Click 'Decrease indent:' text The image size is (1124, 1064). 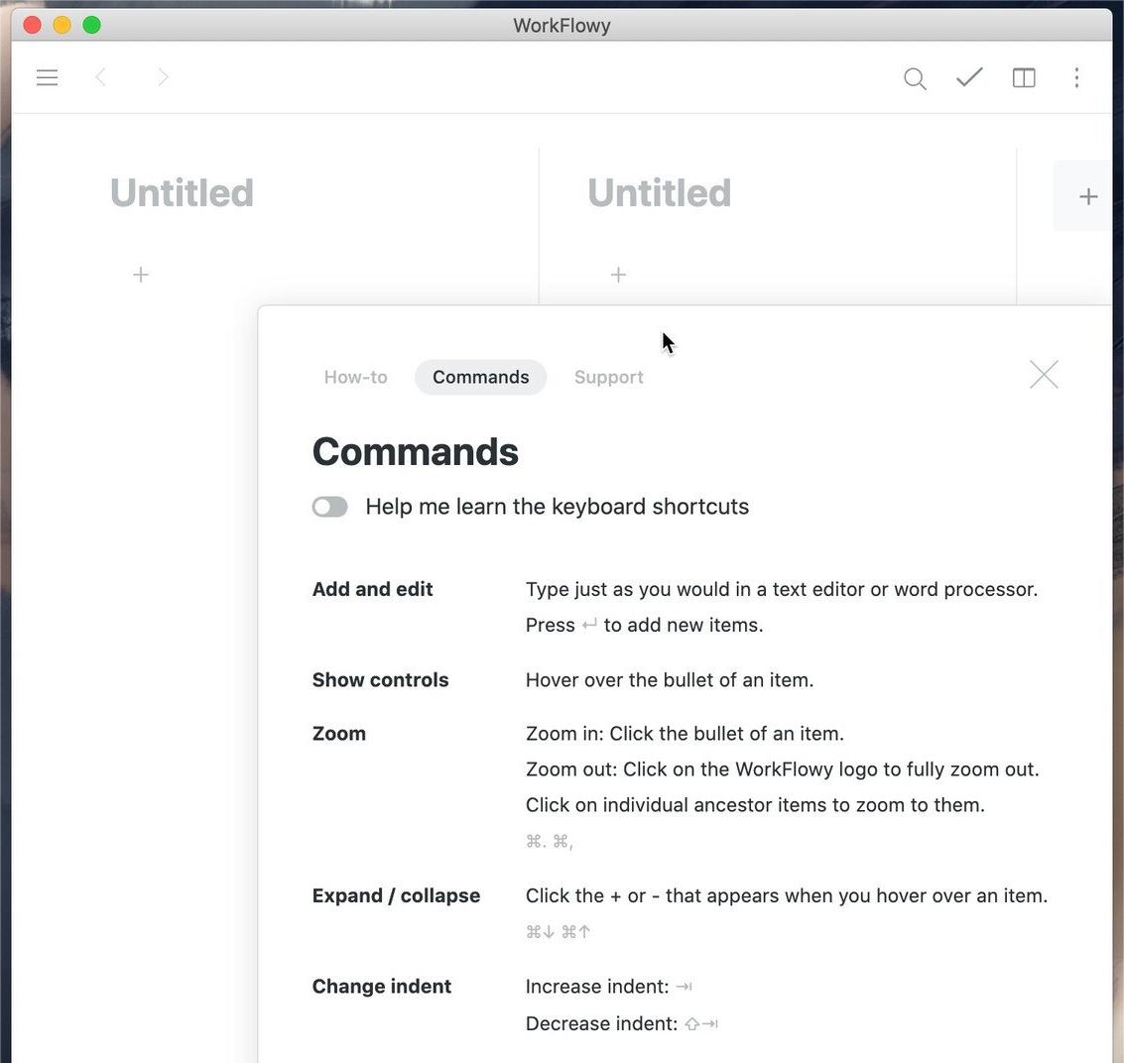pyautogui.click(x=601, y=1024)
